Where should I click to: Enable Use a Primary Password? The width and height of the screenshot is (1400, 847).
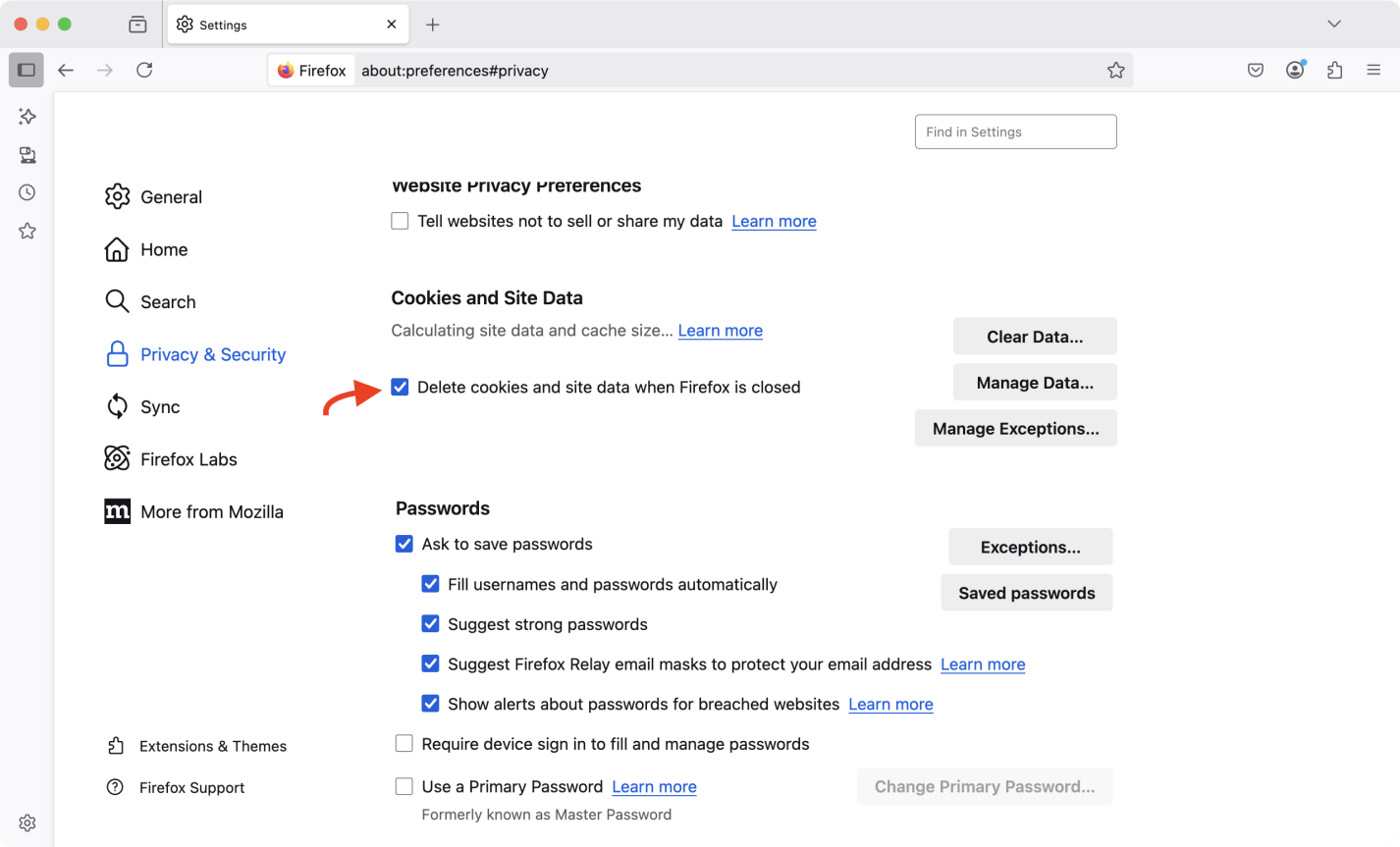(x=404, y=786)
